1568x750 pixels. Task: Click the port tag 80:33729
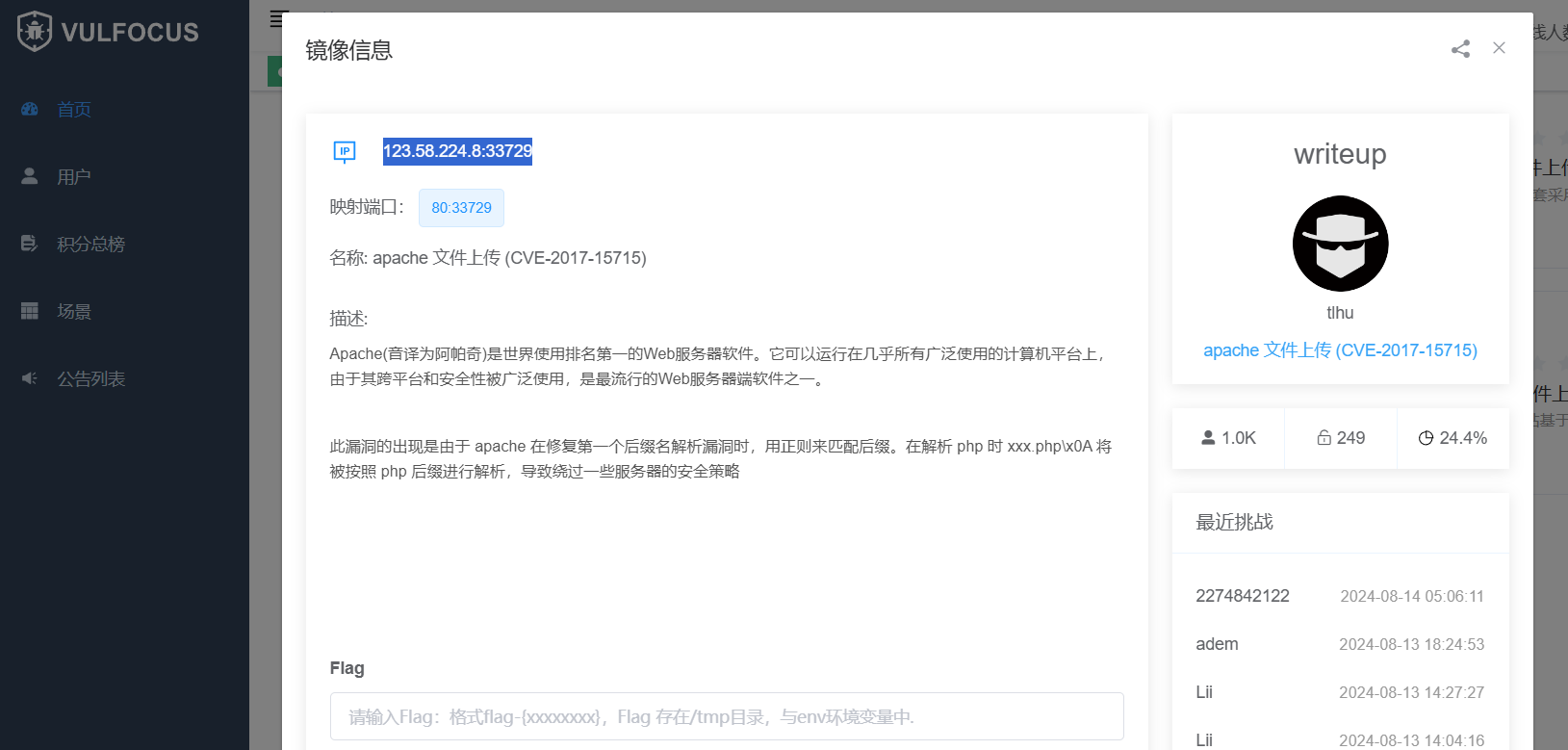[x=461, y=208]
